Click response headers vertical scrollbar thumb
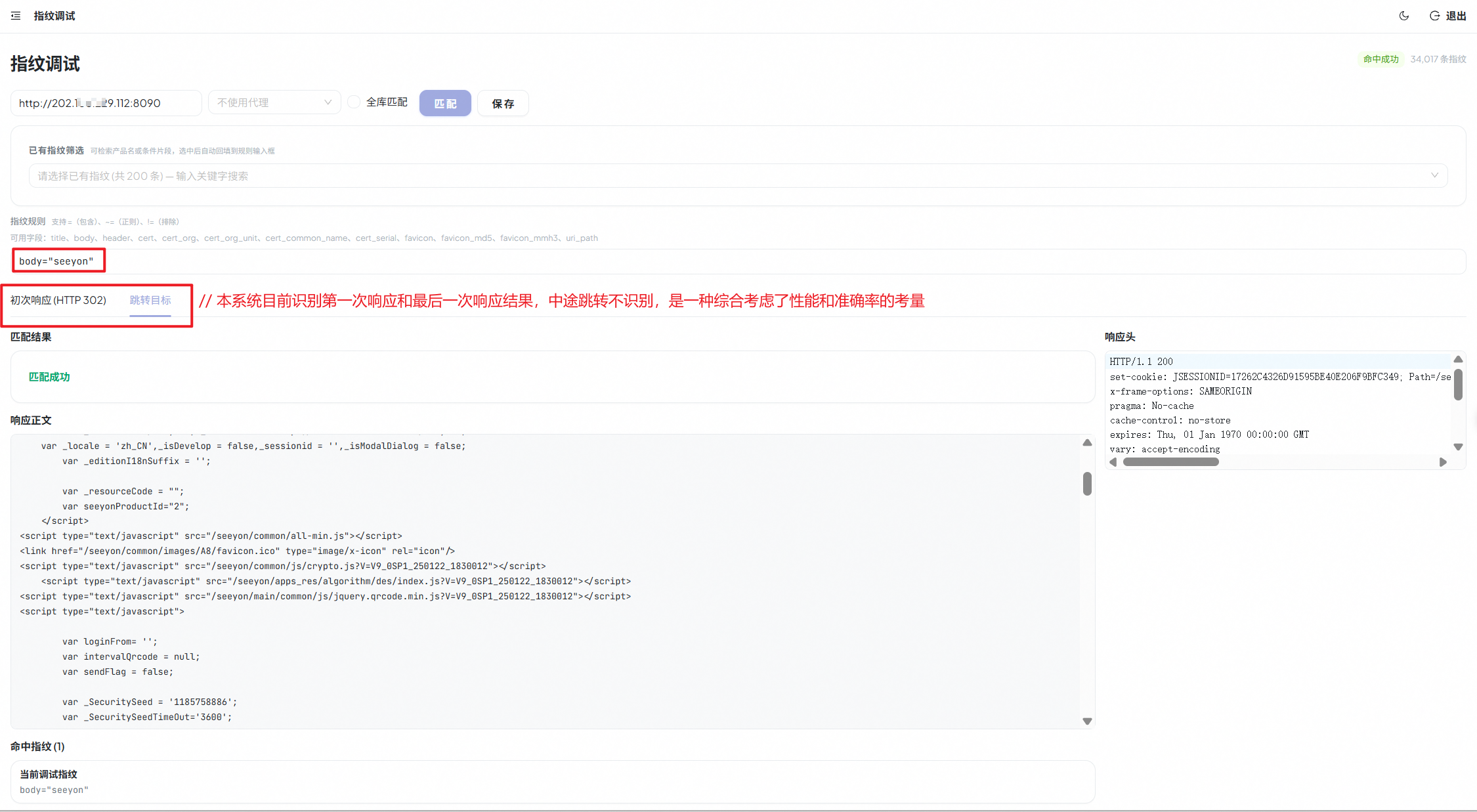Image resolution: width=1477 pixels, height=812 pixels. [x=1458, y=385]
